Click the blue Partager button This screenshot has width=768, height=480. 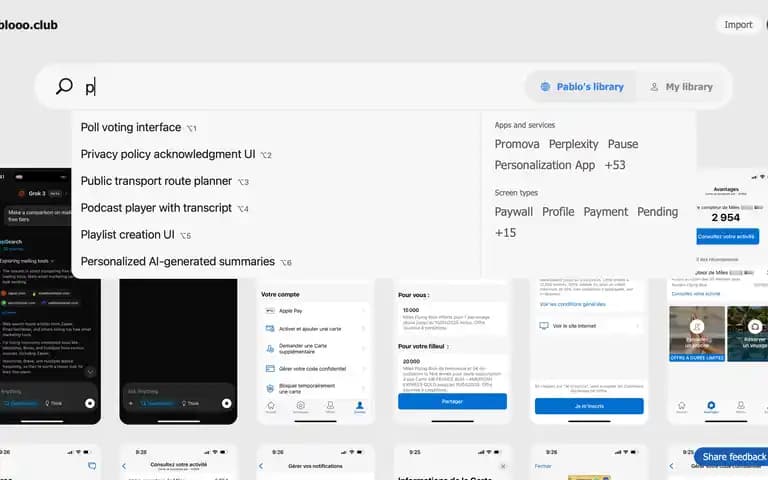452,401
